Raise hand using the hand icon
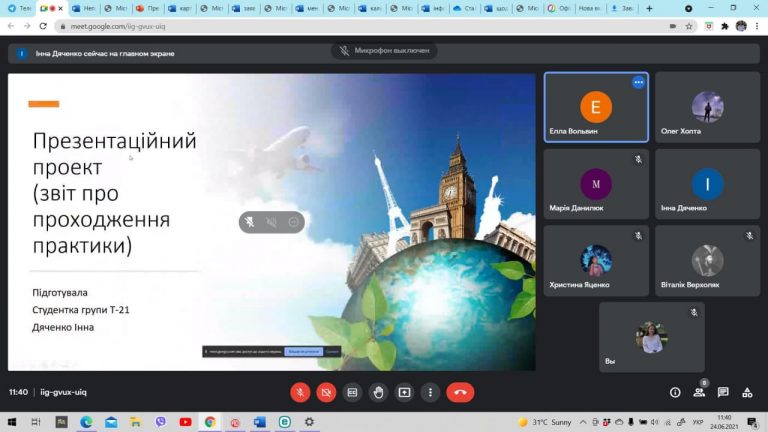Image resolution: width=768 pixels, height=432 pixels. 378,392
